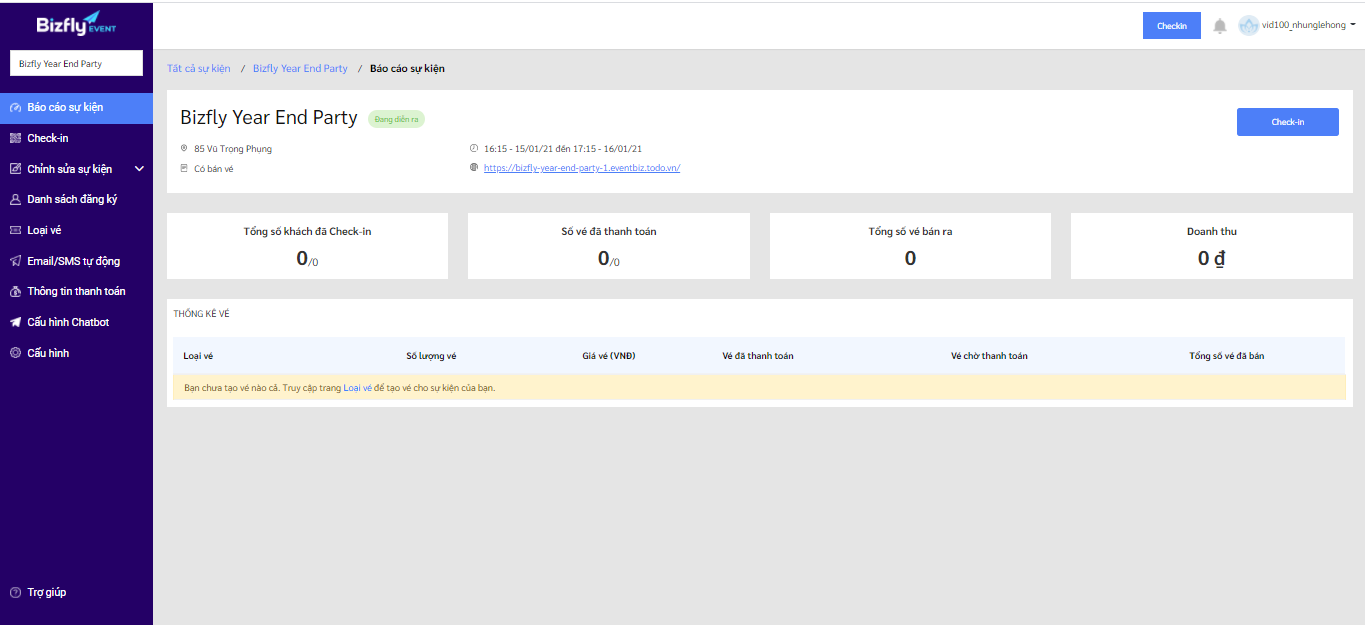Open Check-in sidebar menu item

(x=76, y=138)
